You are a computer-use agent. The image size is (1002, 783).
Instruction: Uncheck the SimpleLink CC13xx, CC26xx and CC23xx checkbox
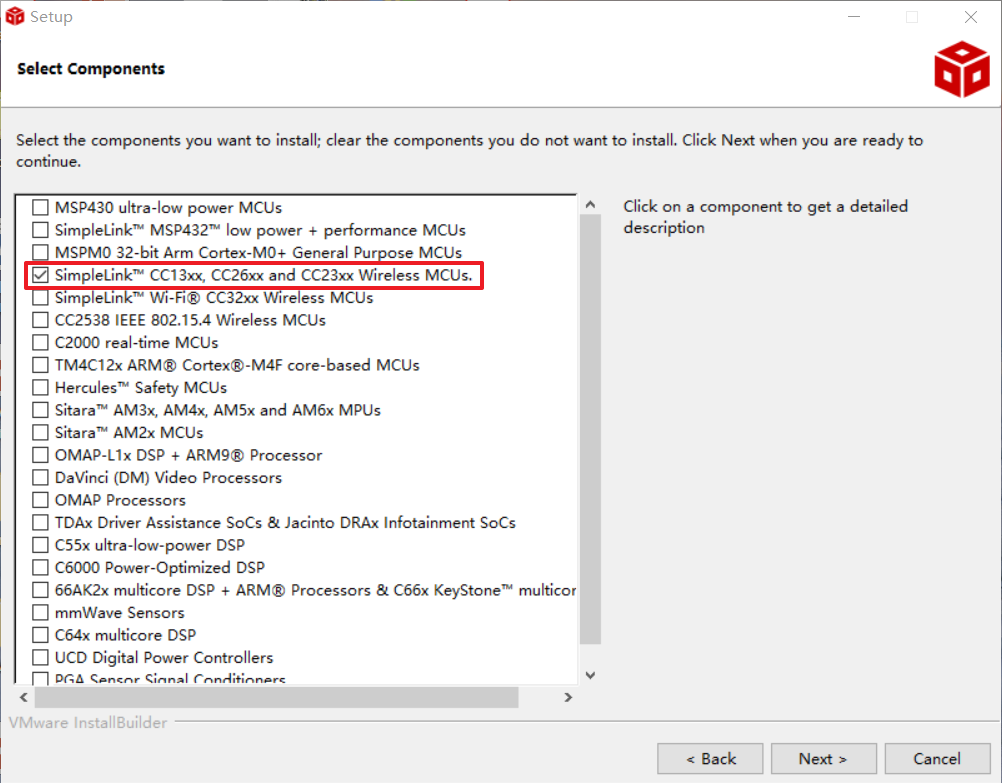(x=40, y=275)
